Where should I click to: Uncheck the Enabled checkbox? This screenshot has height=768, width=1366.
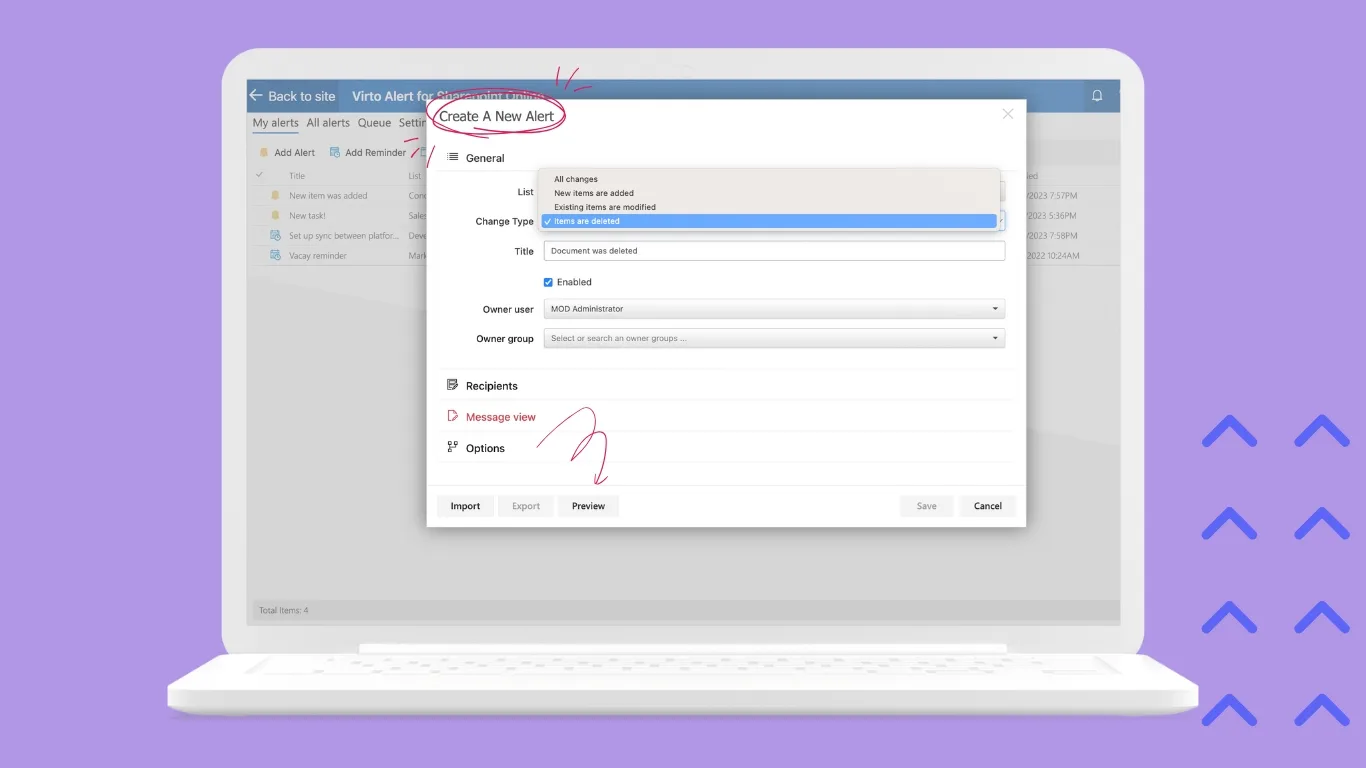coord(548,282)
